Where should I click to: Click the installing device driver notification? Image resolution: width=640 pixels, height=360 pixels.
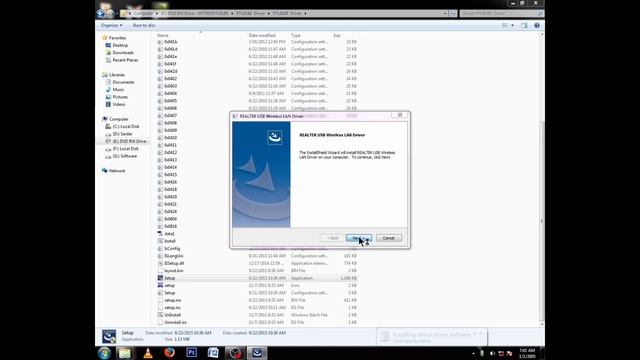432,337
